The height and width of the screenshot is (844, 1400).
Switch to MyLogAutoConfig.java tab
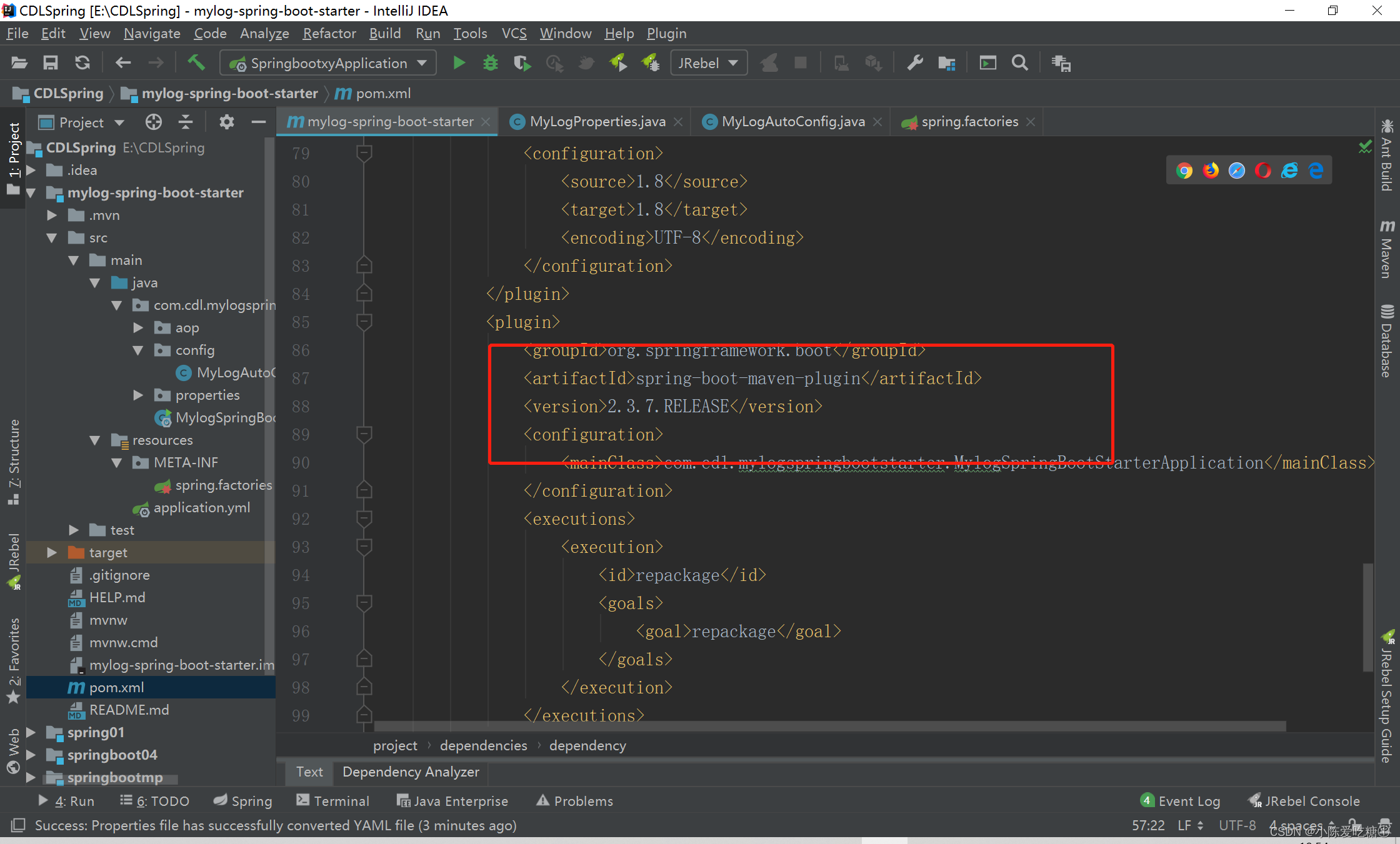792,122
